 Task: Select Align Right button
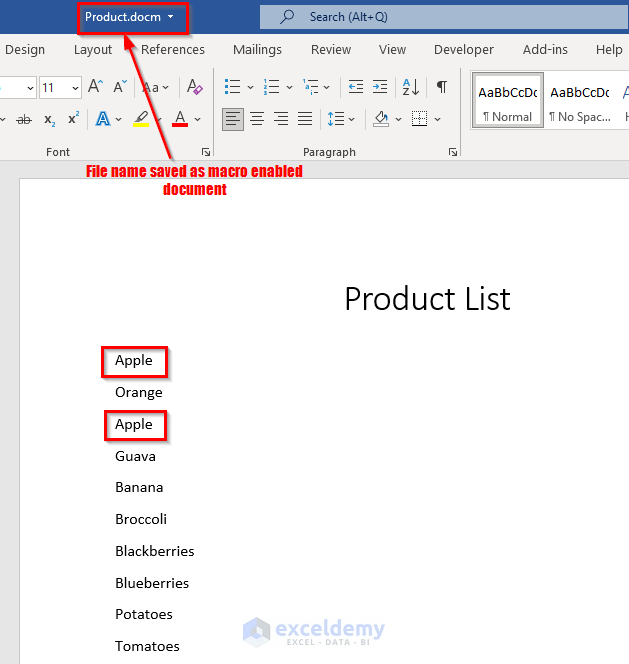(x=281, y=119)
